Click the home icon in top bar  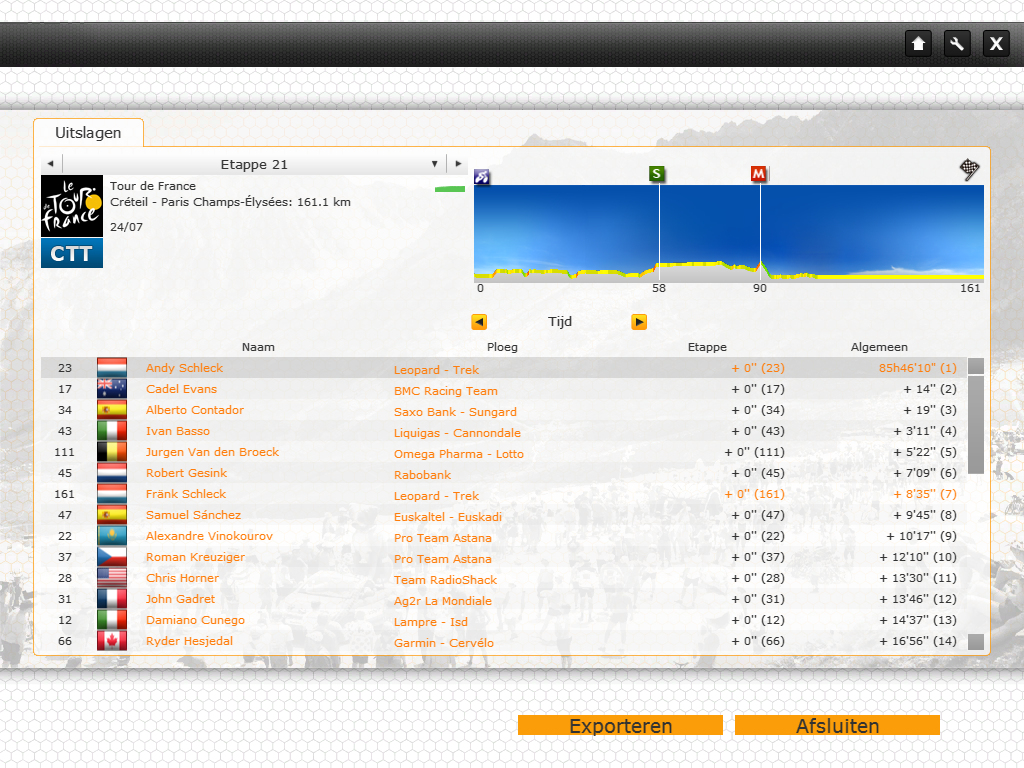click(918, 43)
